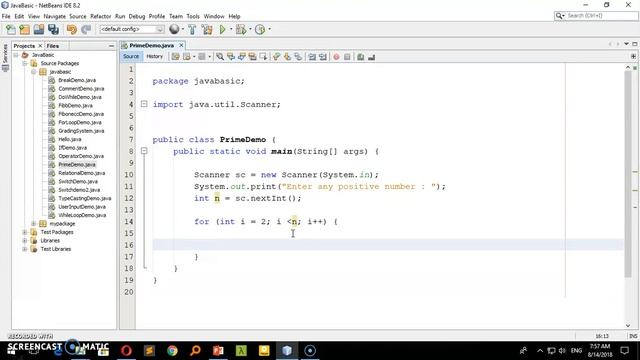Open the Profile Project dropdown arrow
Viewport: 640px width, 360px height.
269,29
